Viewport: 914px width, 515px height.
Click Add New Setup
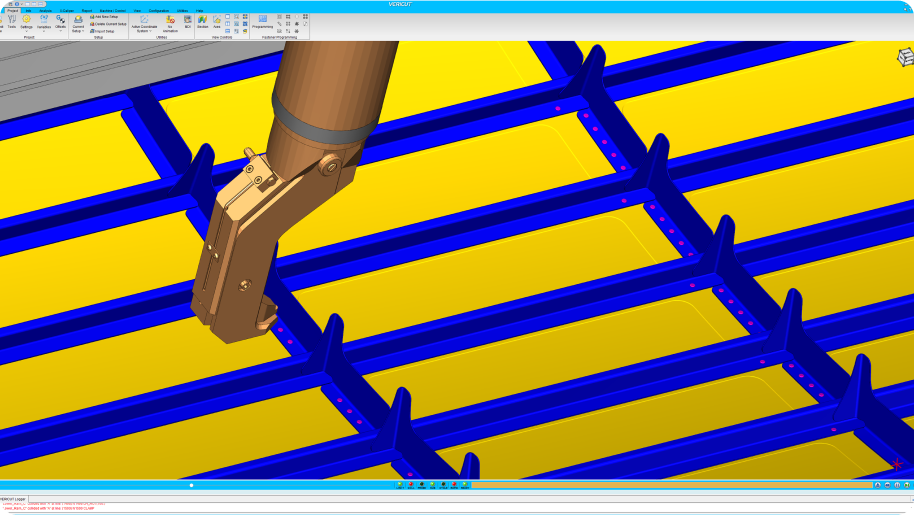pos(105,17)
